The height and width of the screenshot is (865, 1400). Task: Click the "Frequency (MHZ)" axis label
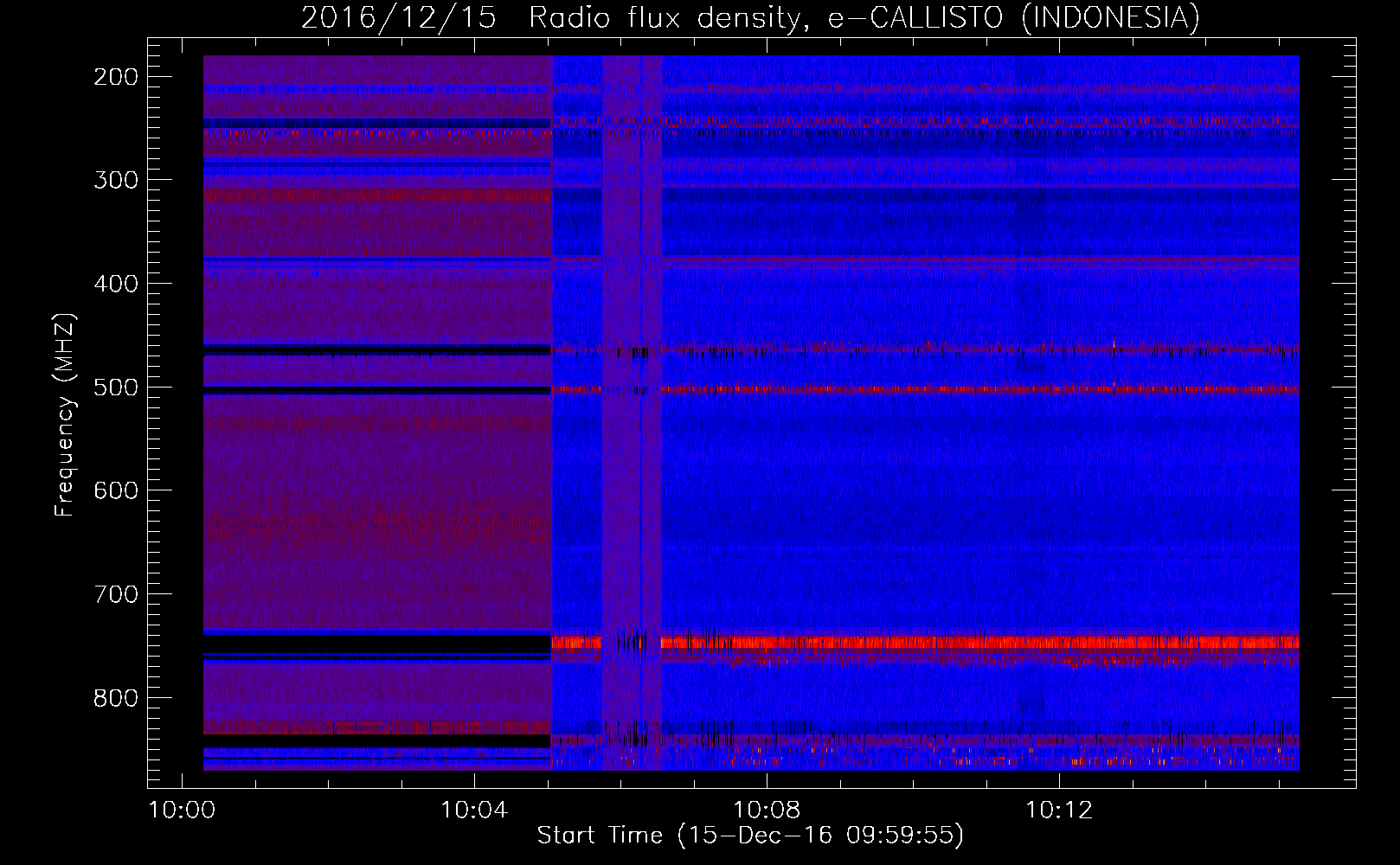(65, 414)
